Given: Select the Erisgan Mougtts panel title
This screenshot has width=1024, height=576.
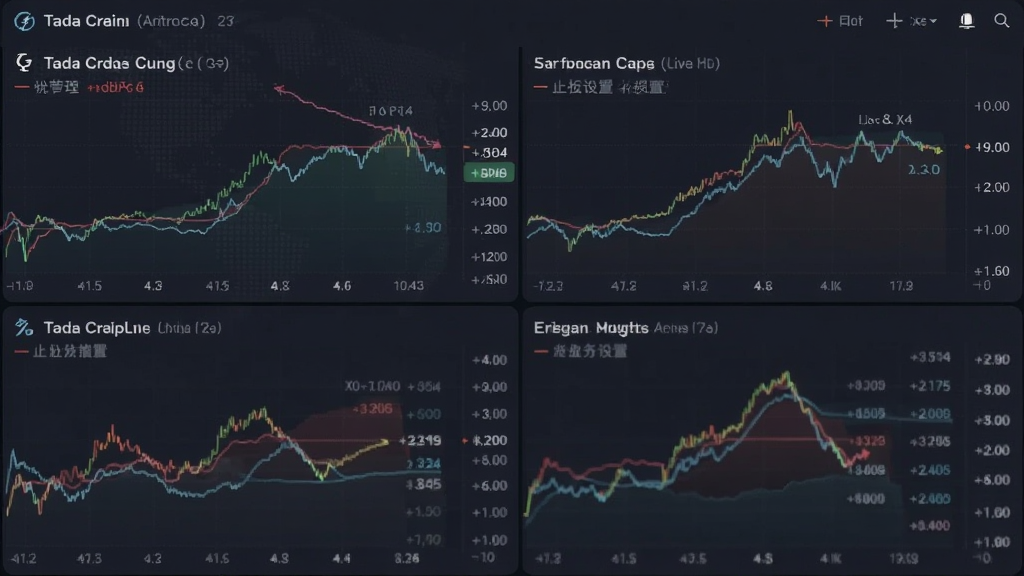Looking at the screenshot, I should pyautogui.click(x=590, y=328).
